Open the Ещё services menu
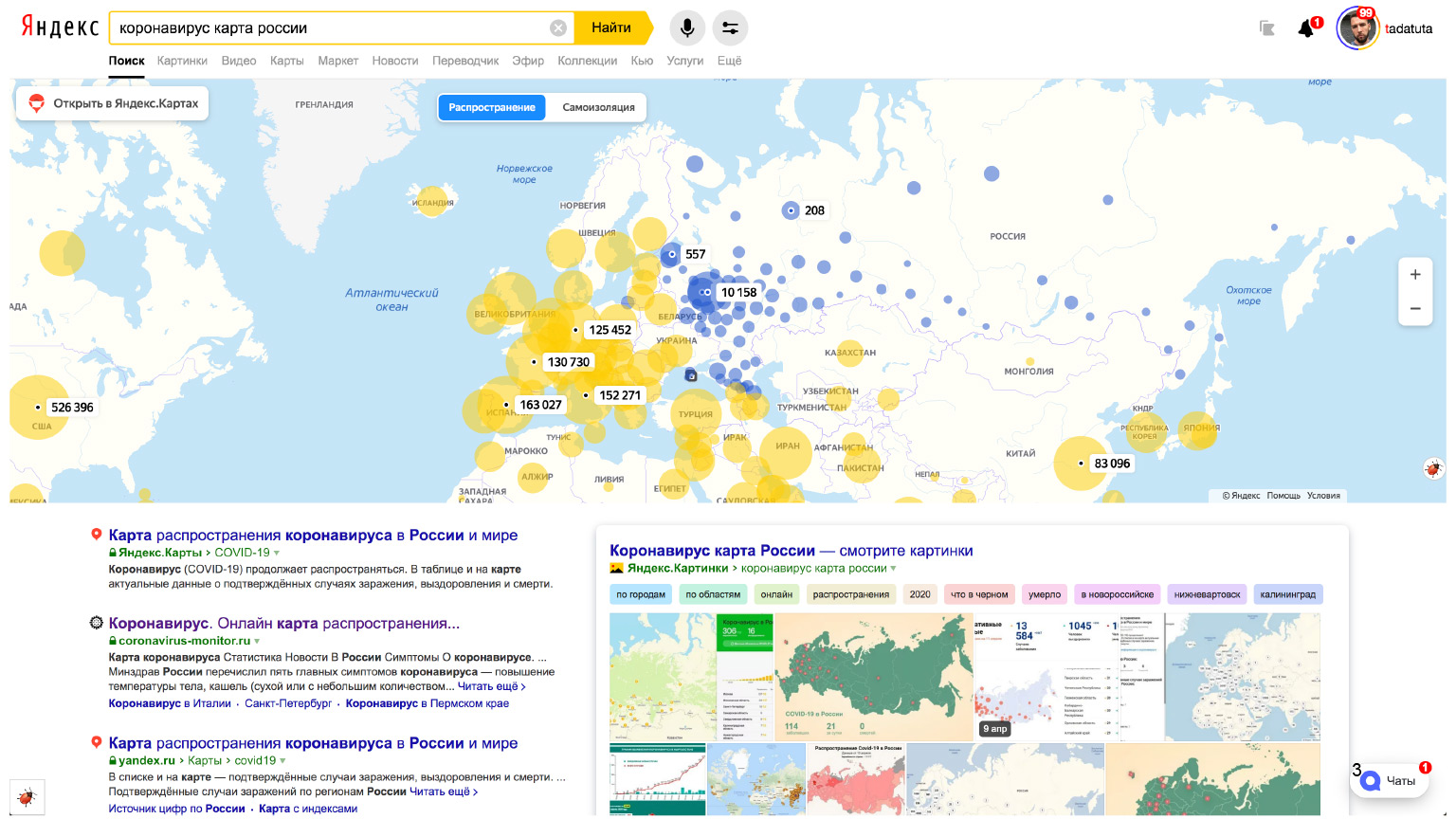This screenshot has width=1456, height=819. 729,61
